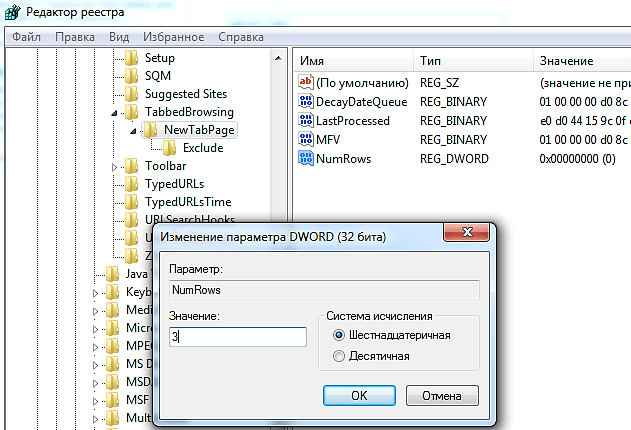Select the Exclude folder icon
The image size is (631, 430).
(170, 148)
